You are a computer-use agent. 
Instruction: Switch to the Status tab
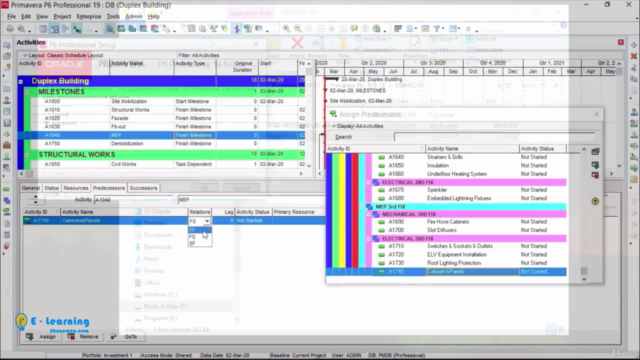[x=51, y=188]
